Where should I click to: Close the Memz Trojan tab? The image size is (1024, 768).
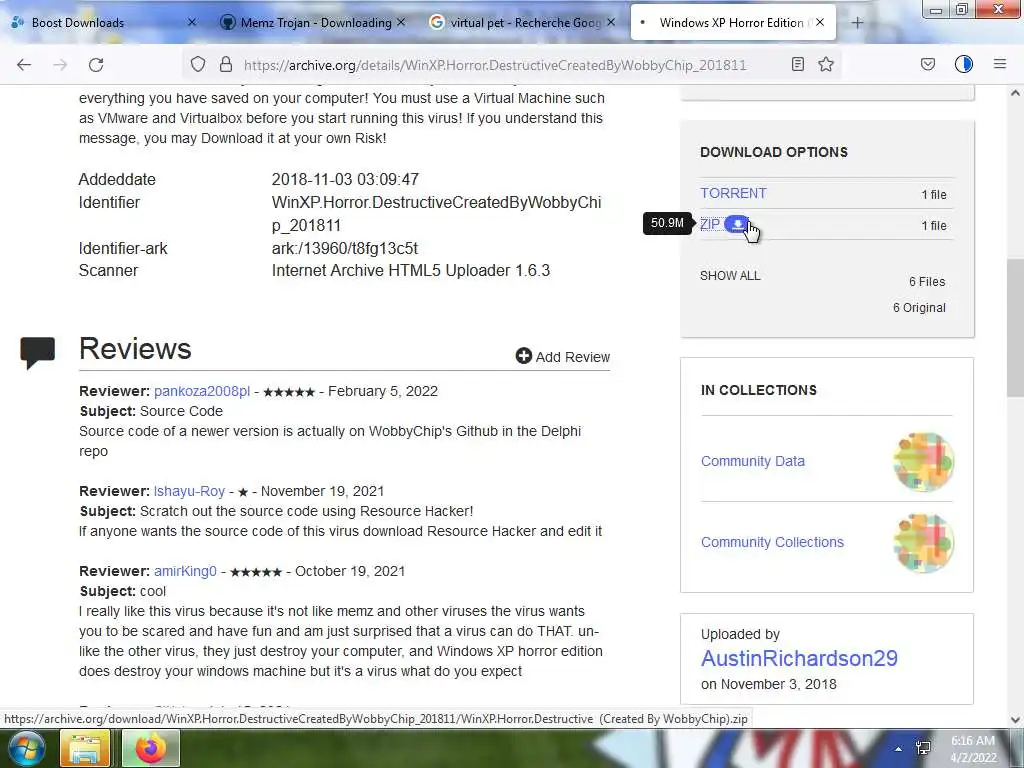click(x=401, y=22)
